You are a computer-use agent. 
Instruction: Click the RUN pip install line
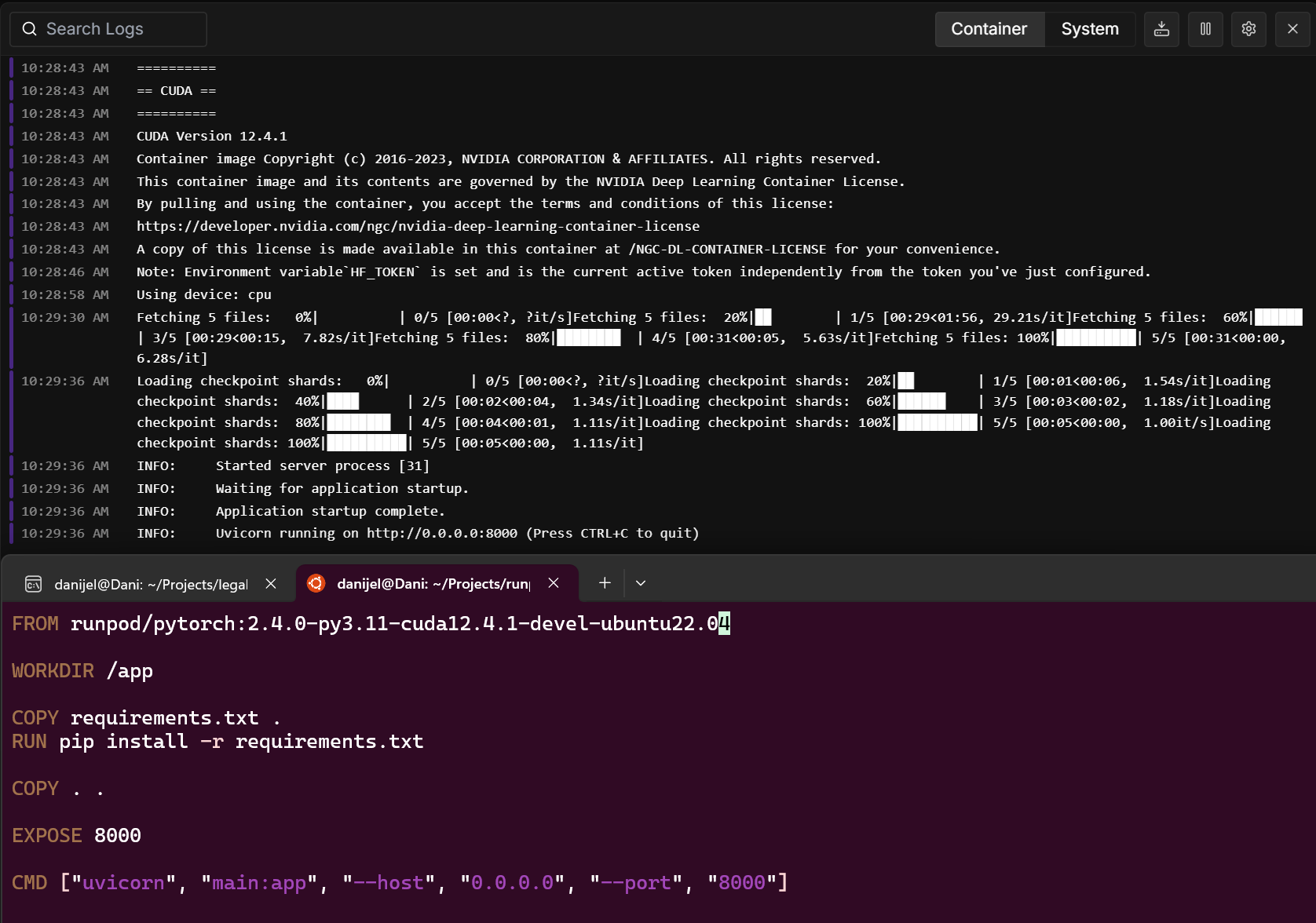pyautogui.click(x=218, y=742)
